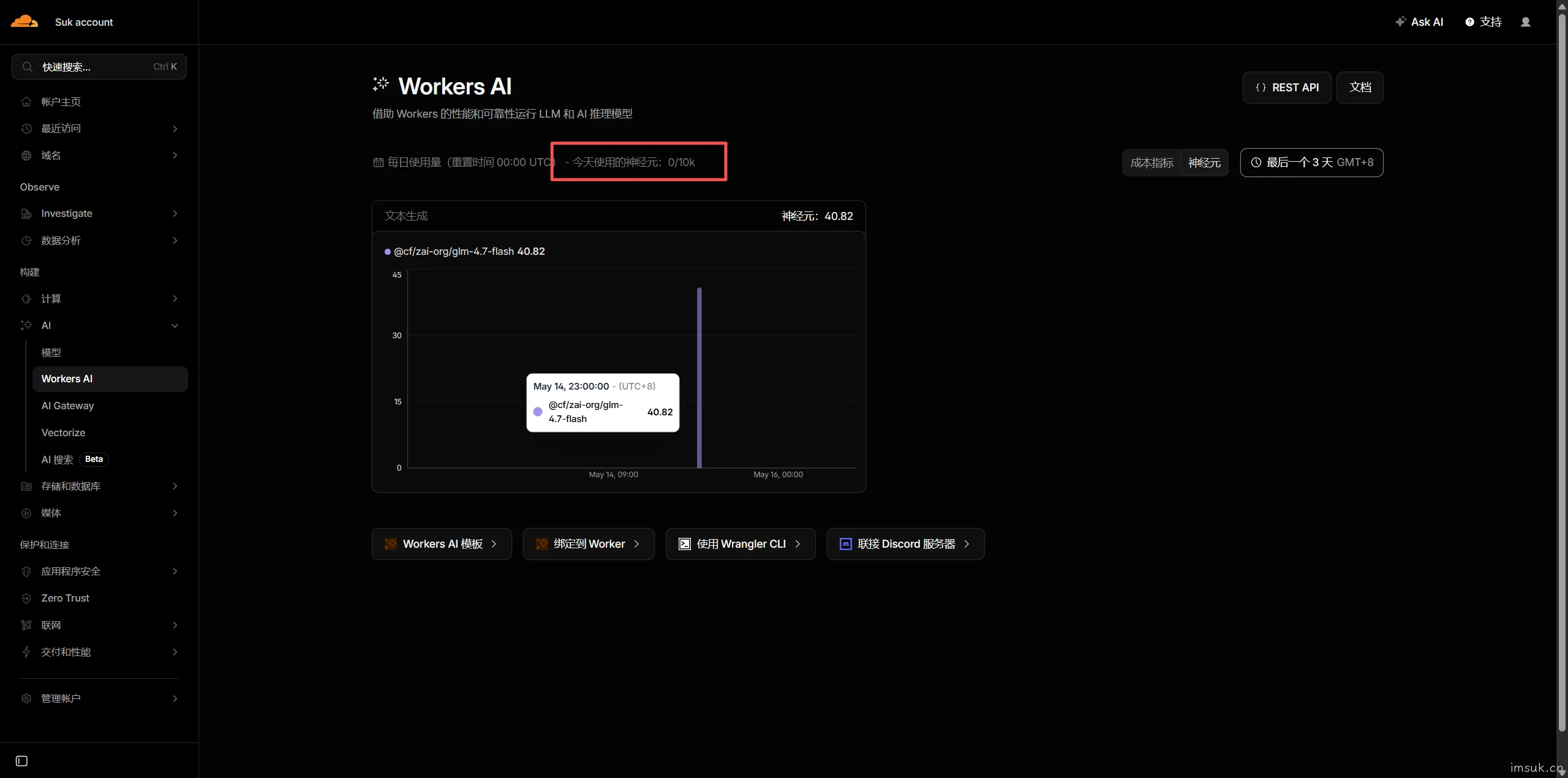Image resolution: width=1568 pixels, height=778 pixels.
Task: Click the Discord server icon
Action: 845,544
